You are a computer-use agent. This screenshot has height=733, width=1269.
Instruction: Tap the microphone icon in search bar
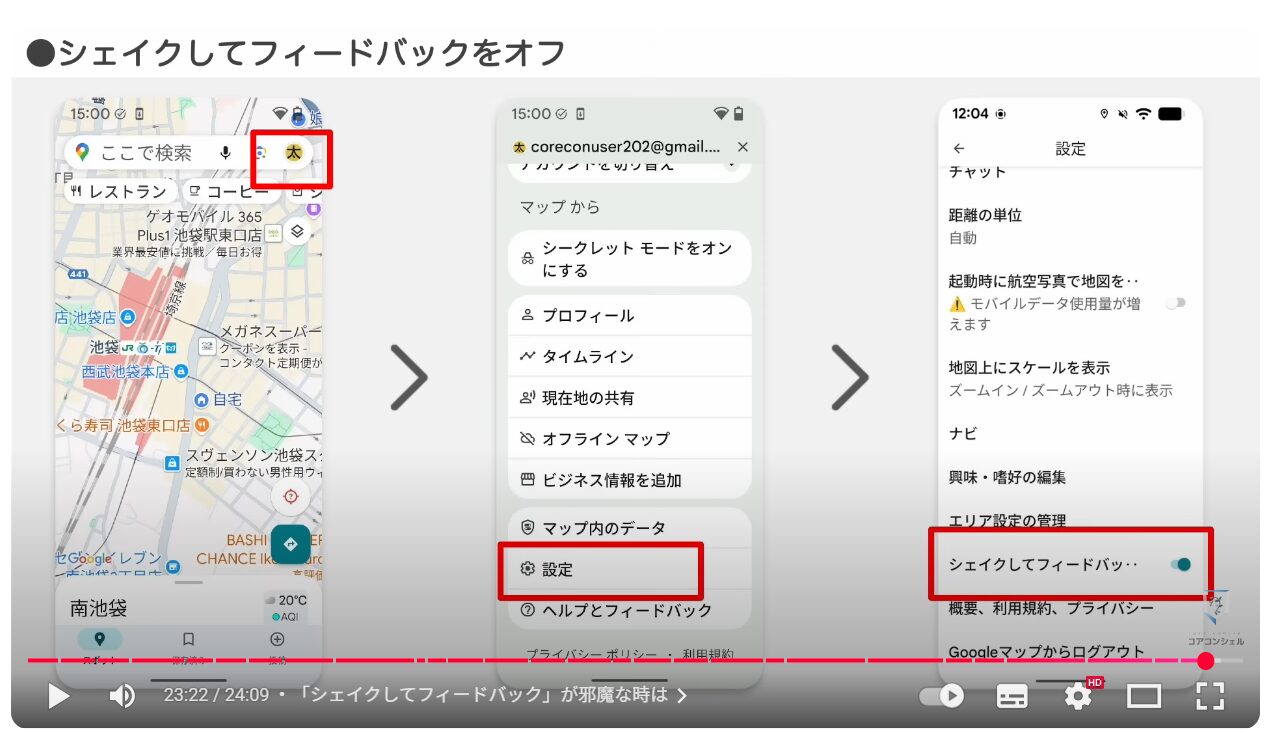[227, 153]
